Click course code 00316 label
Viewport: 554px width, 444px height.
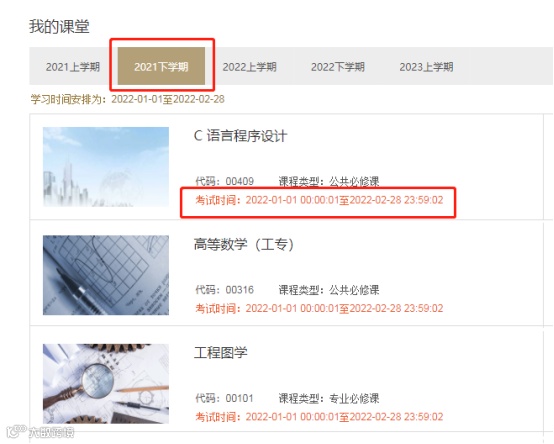pos(225,290)
